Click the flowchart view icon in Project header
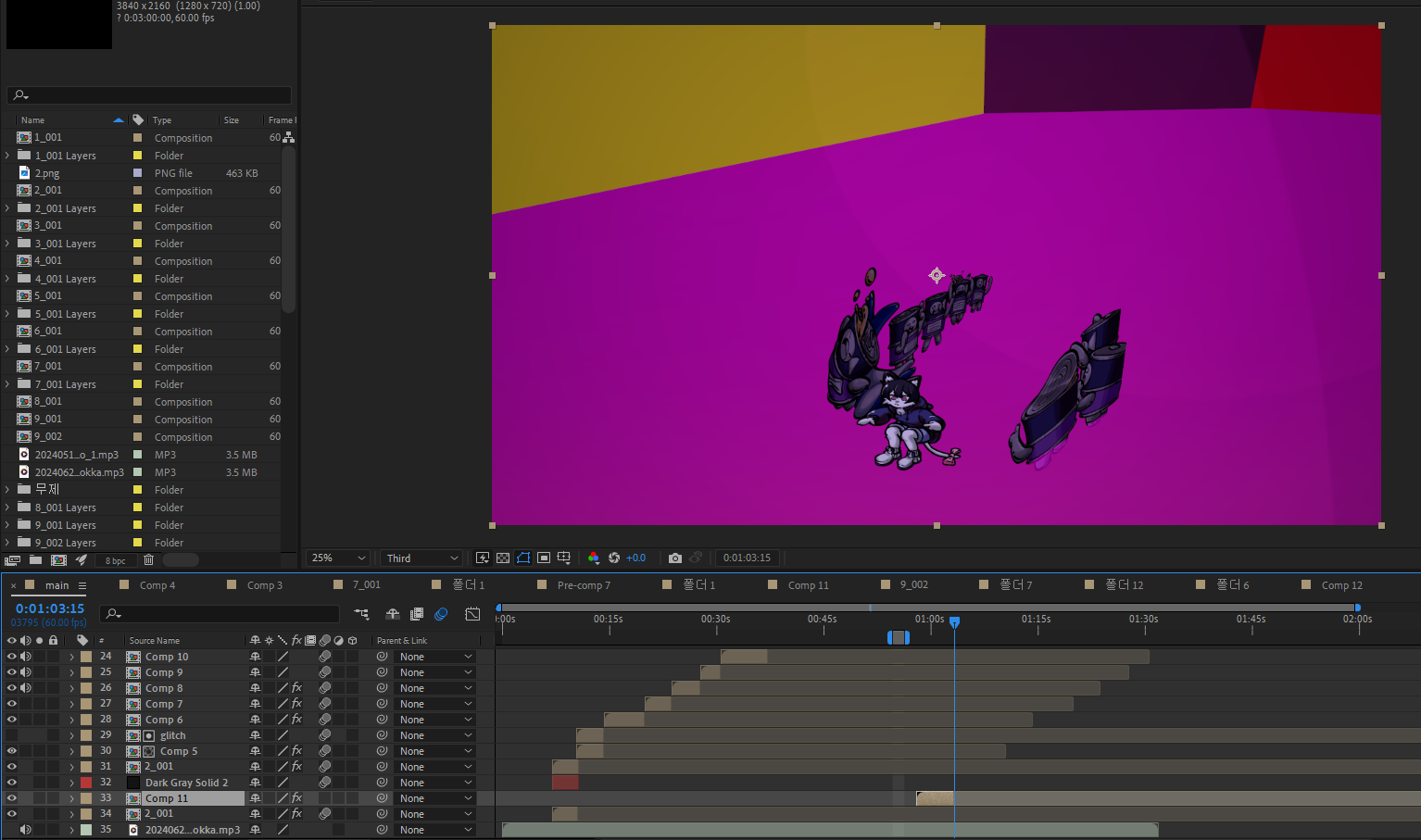This screenshot has height=840, width=1421. coord(289,137)
